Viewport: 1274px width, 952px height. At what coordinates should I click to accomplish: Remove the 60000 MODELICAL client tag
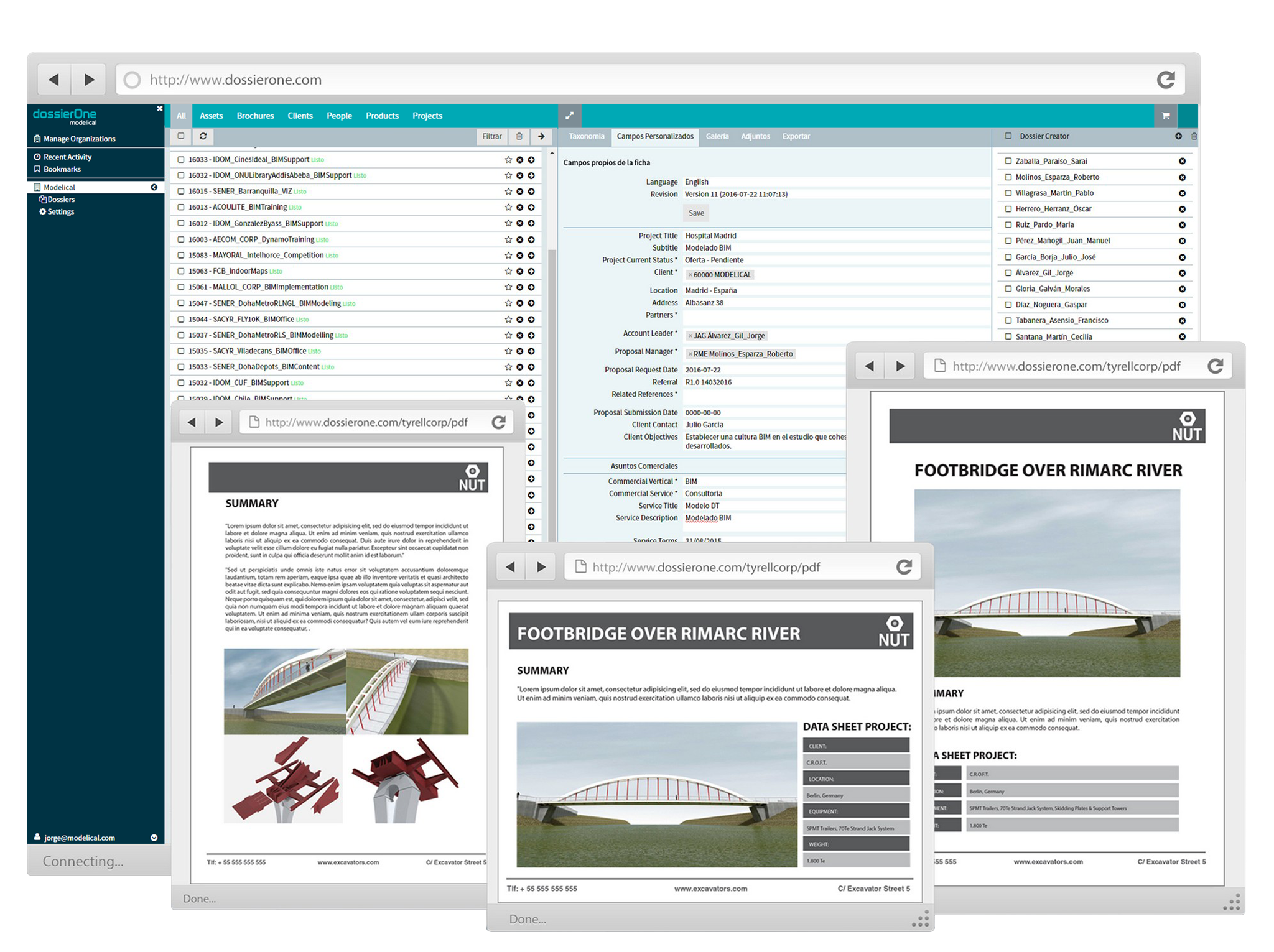[x=690, y=275]
